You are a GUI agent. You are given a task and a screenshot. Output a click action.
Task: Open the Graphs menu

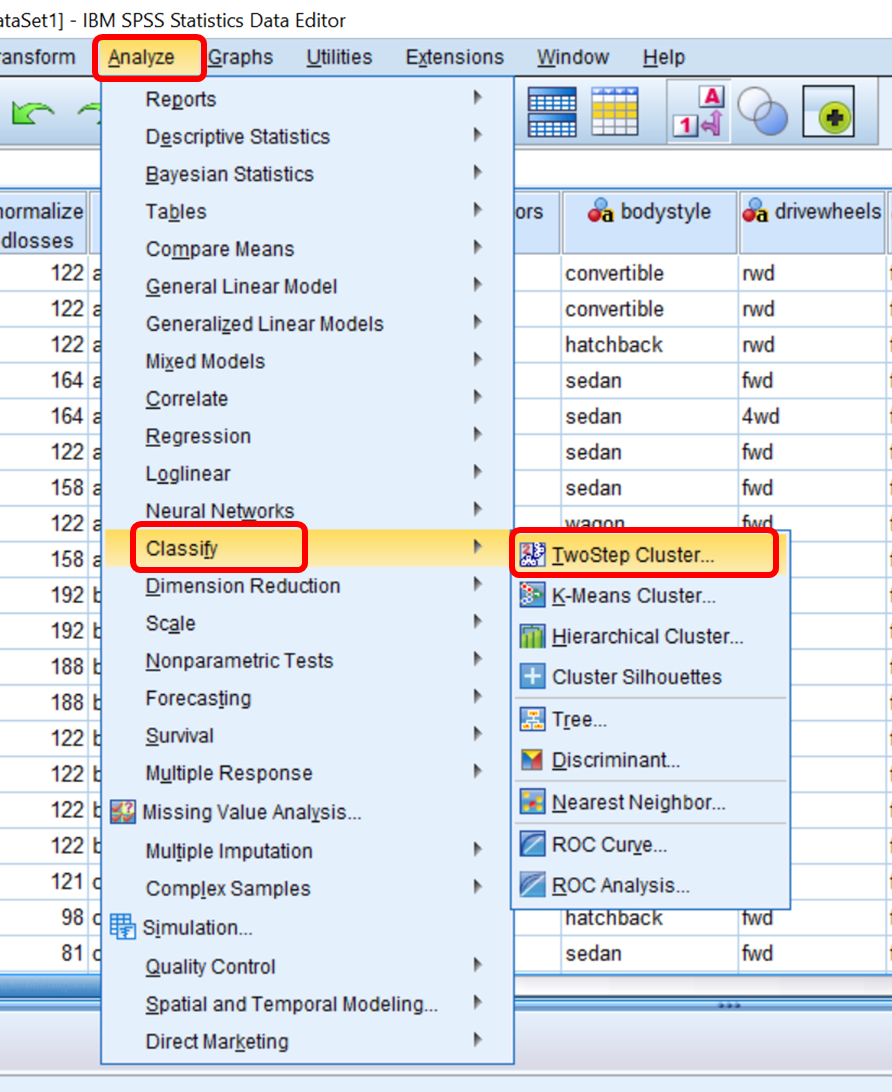[240, 57]
